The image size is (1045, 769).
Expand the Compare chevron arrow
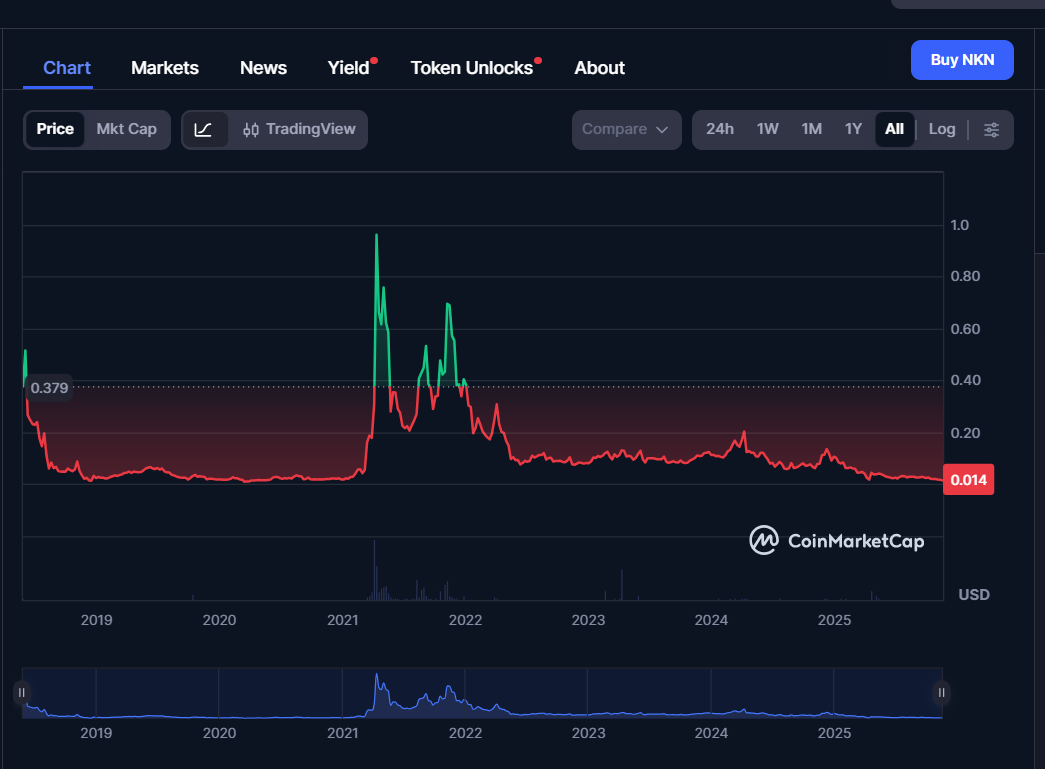pos(661,130)
